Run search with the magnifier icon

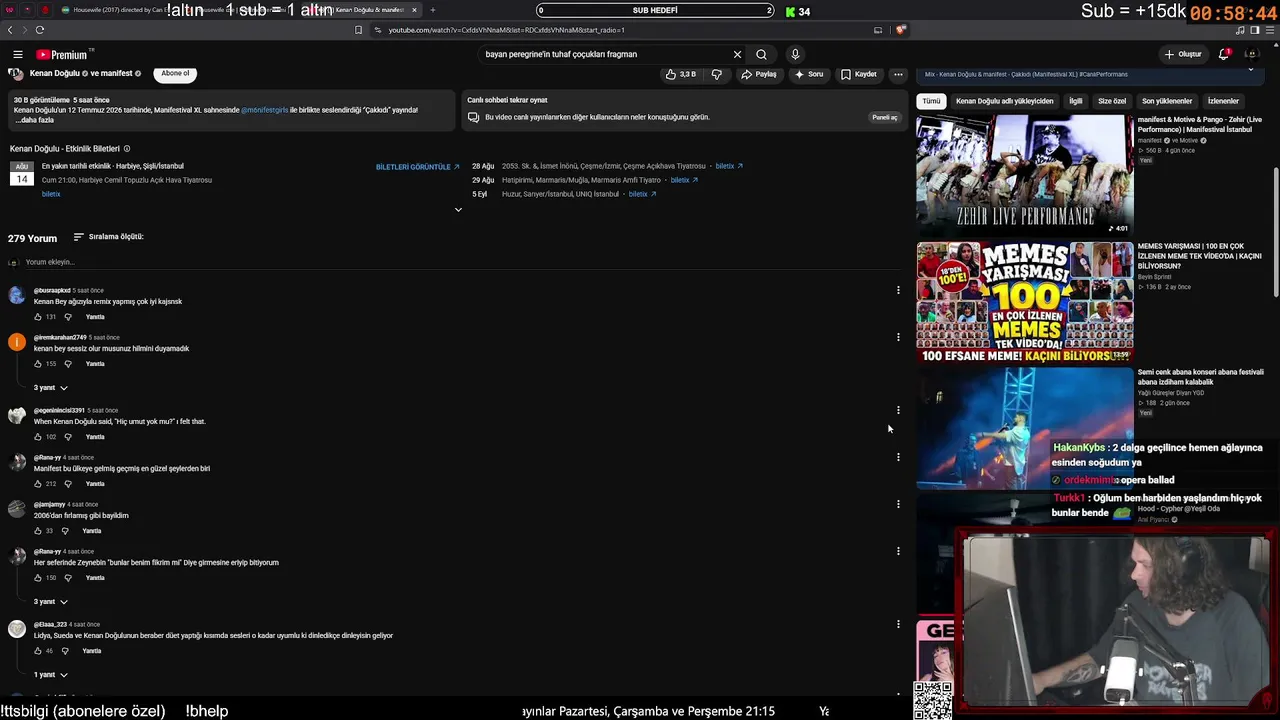click(x=761, y=54)
